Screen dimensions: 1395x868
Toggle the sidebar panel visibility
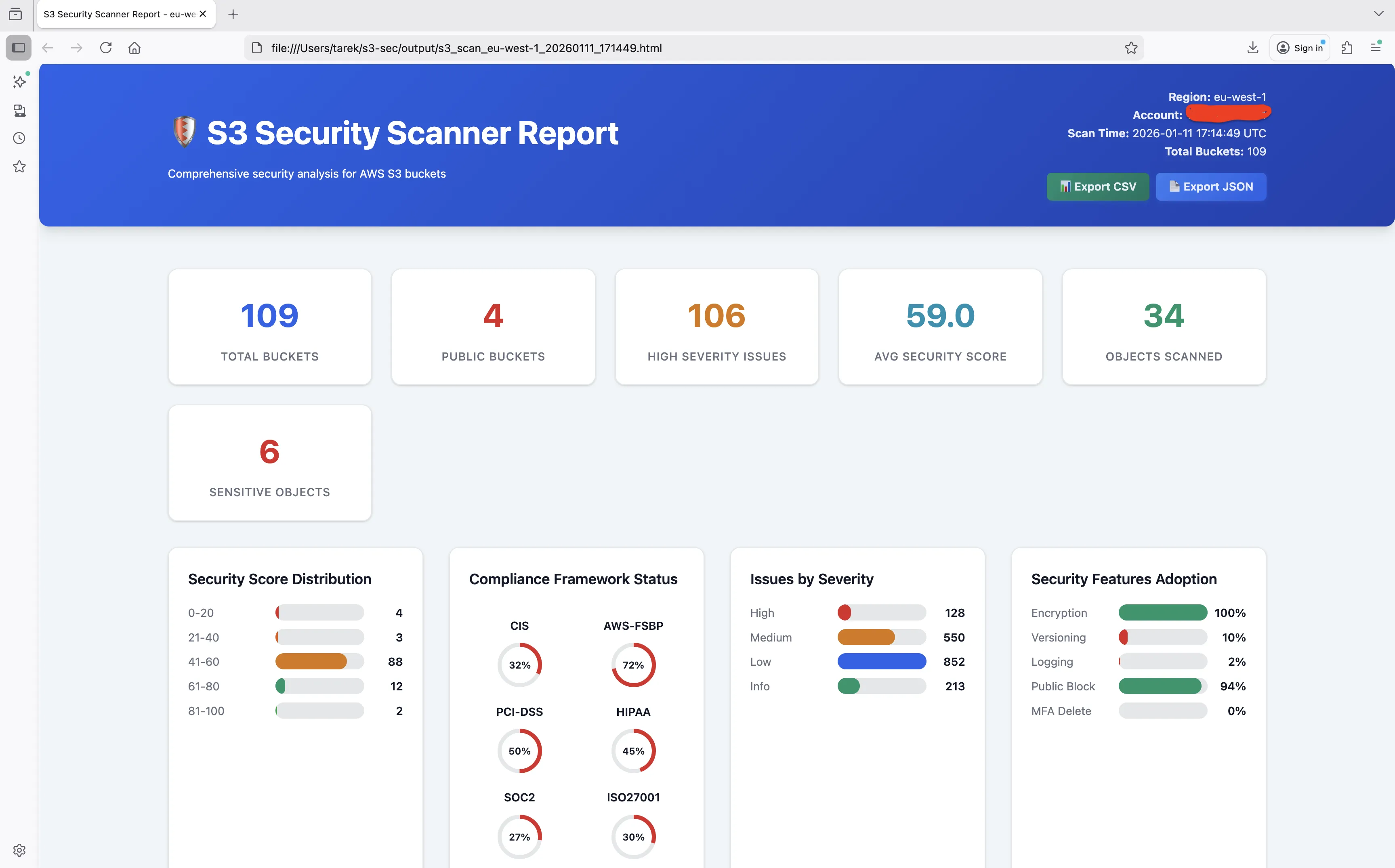(19, 48)
